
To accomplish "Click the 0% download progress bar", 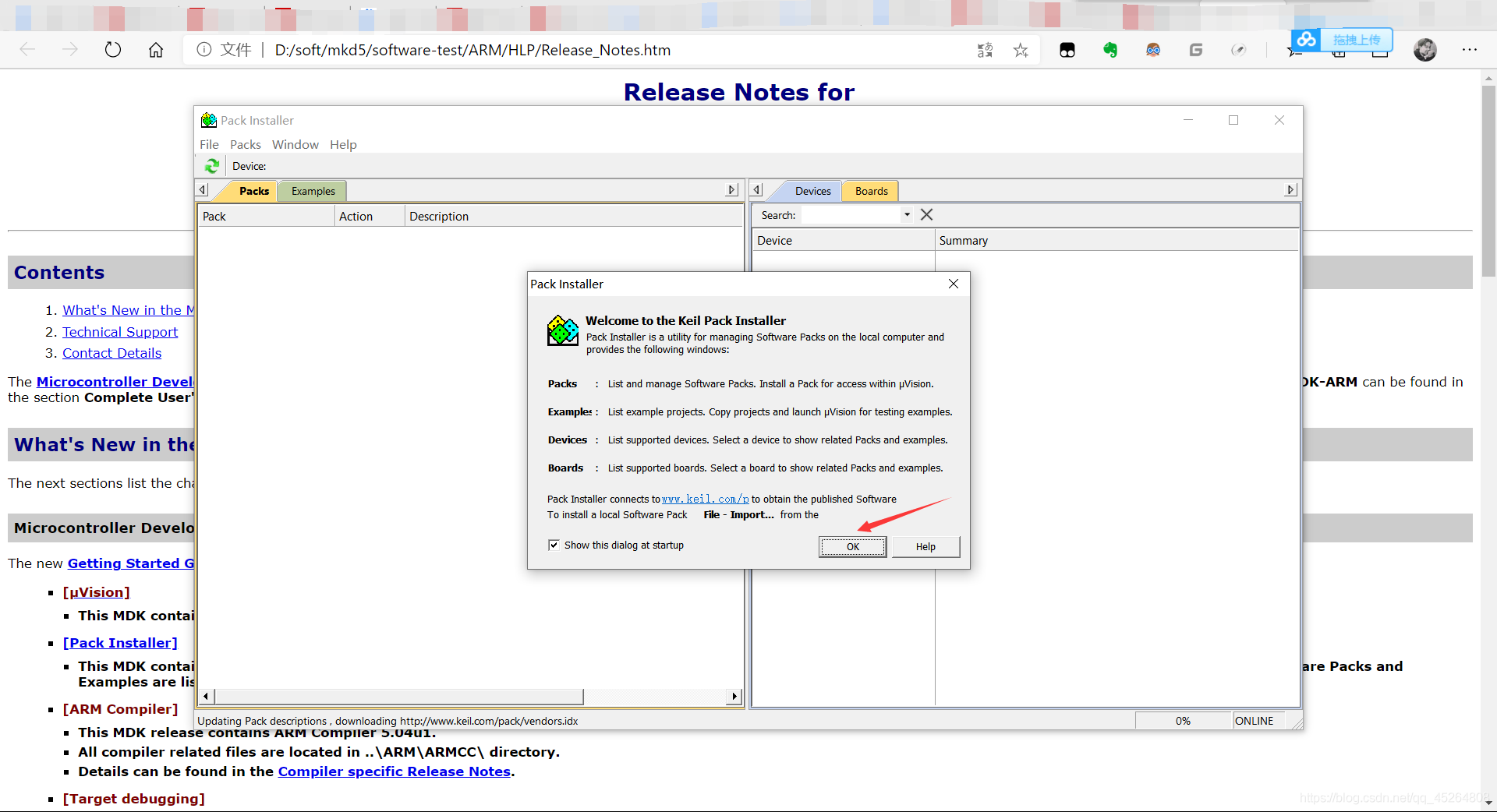I will [x=1183, y=721].
